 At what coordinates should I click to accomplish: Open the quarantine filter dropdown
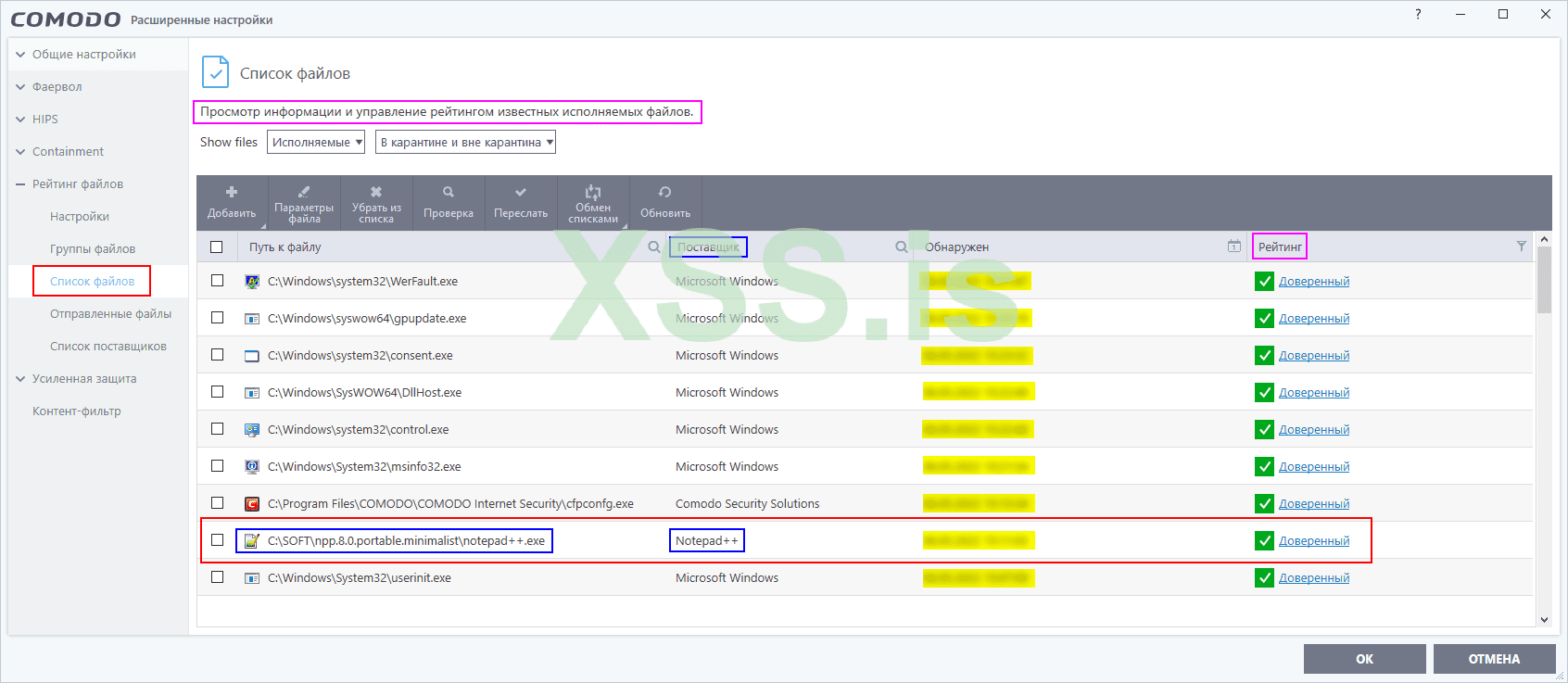tap(465, 143)
